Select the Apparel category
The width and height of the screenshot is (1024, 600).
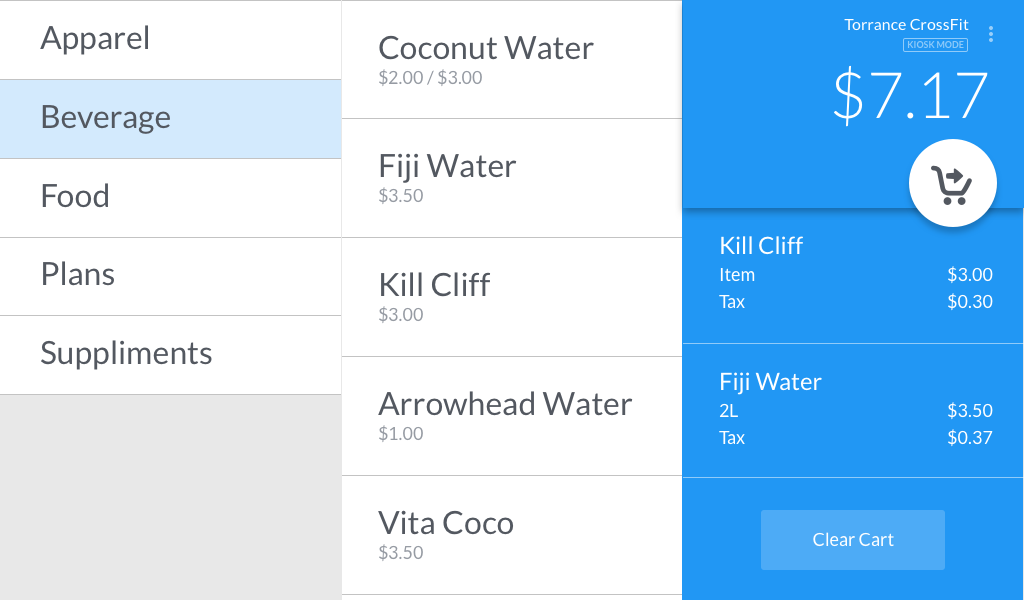pyautogui.click(x=170, y=39)
